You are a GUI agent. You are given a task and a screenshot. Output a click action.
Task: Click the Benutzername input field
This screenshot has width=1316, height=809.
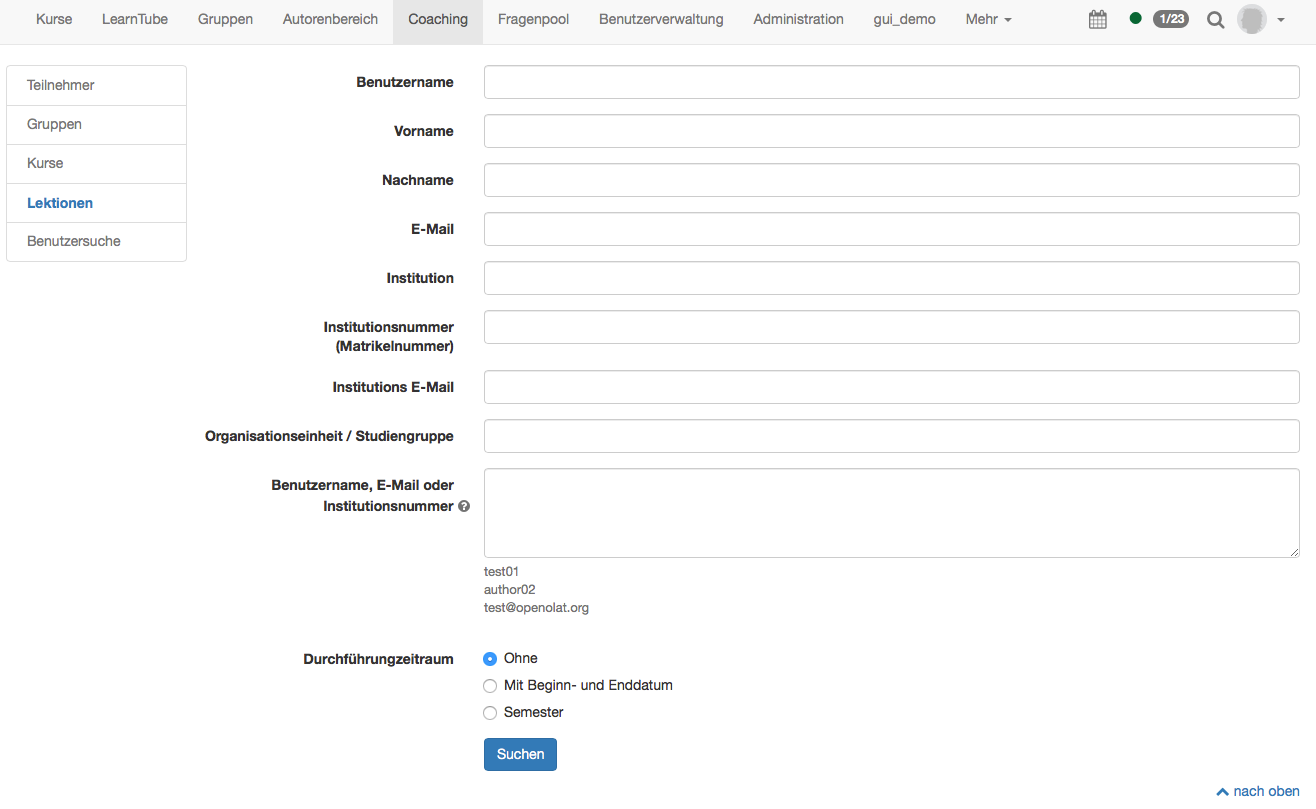coord(891,82)
